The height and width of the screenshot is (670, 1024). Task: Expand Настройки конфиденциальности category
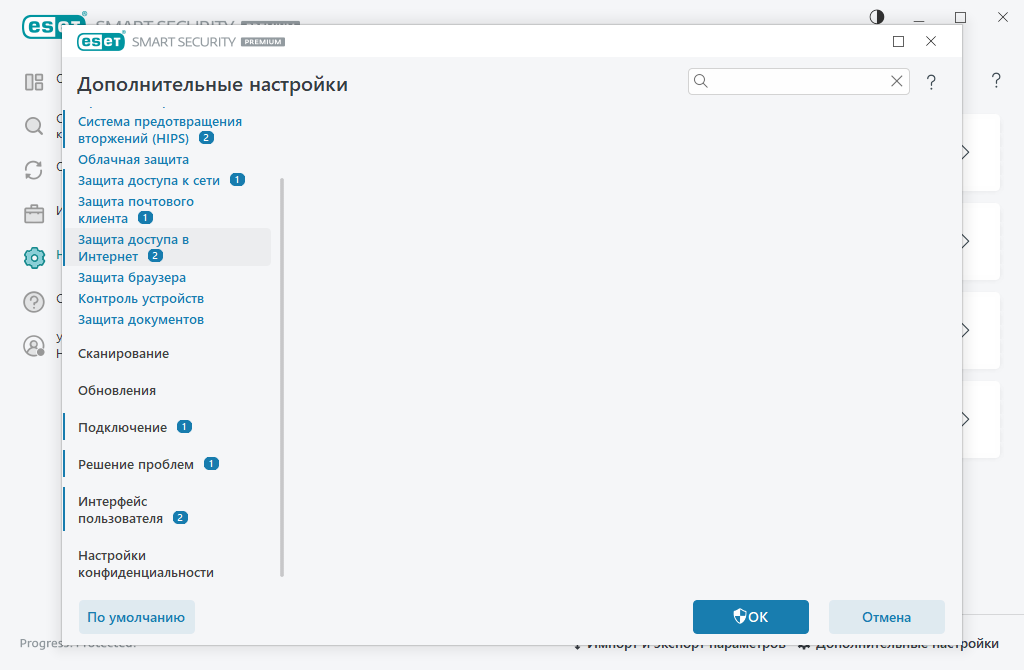[146, 564]
